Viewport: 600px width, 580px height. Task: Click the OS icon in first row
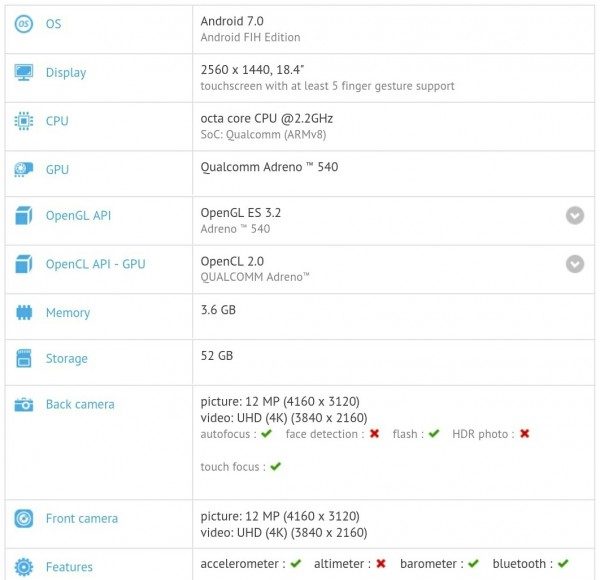[23, 24]
